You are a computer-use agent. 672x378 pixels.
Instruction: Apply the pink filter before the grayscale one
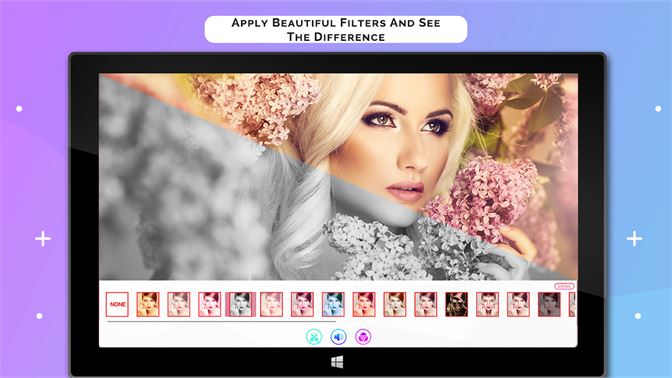(210, 304)
